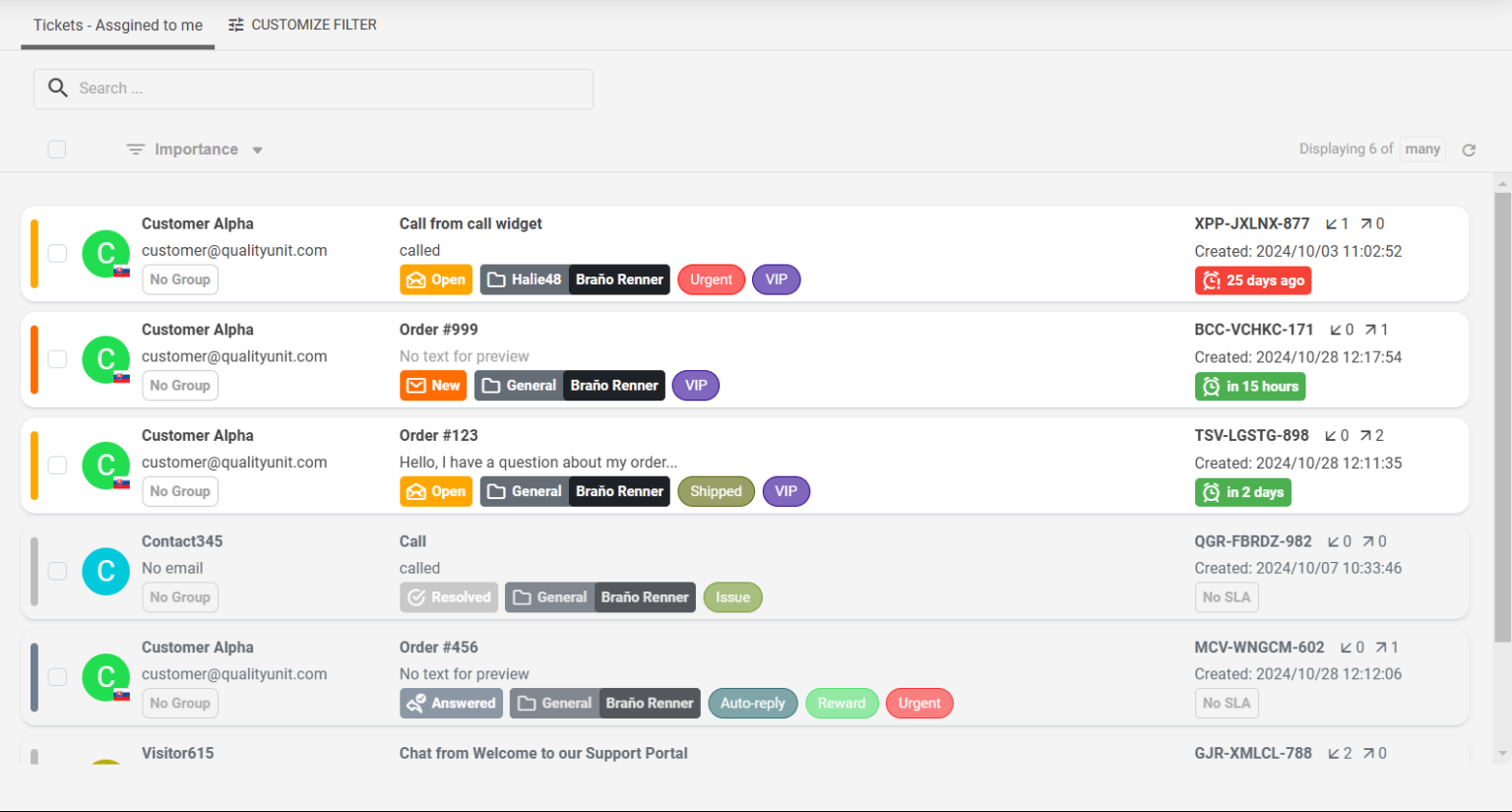This screenshot has height=812, width=1512.
Task: Click the overdue alarm icon on 25 days ago
Action: (x=1212, y=281)
